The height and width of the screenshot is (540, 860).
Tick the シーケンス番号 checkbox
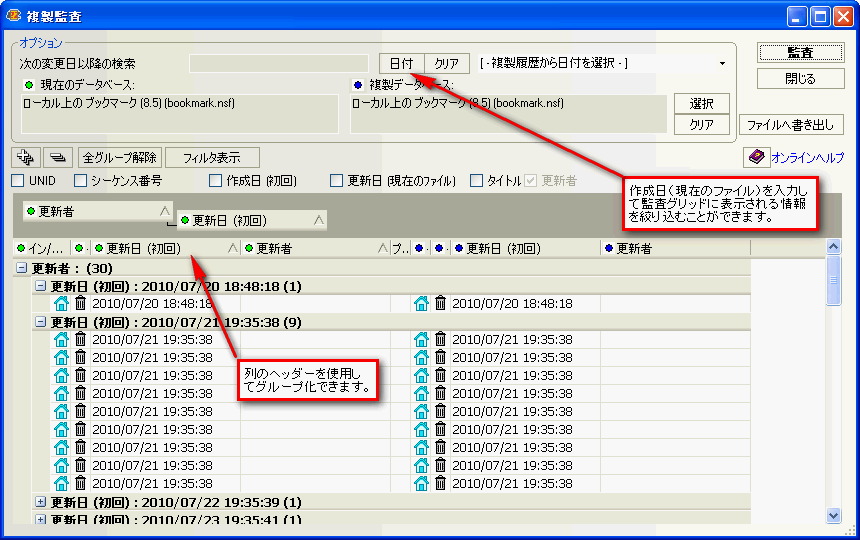81,181
